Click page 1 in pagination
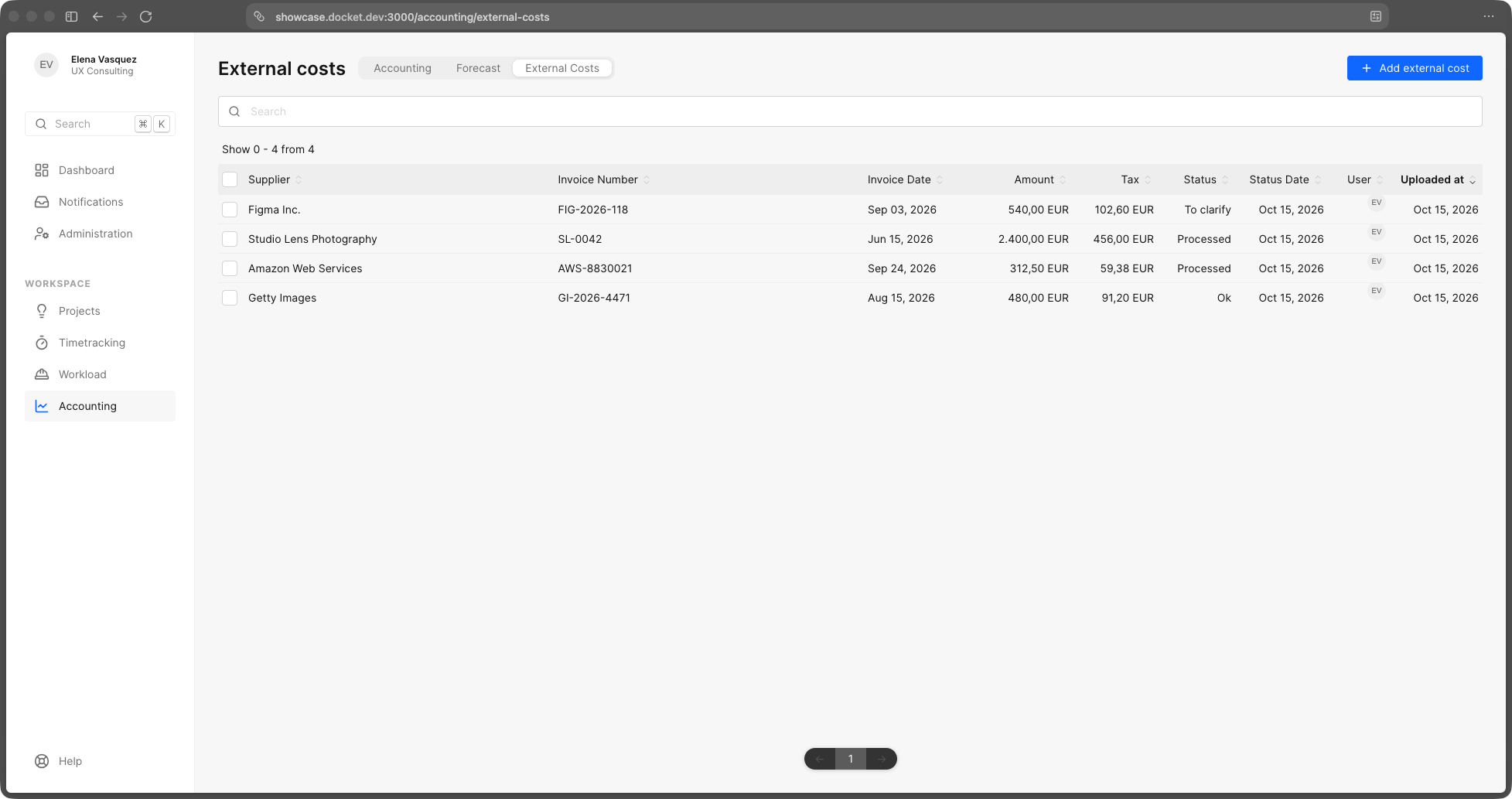This screenshot has height=799, width=1512. [851, 759]
